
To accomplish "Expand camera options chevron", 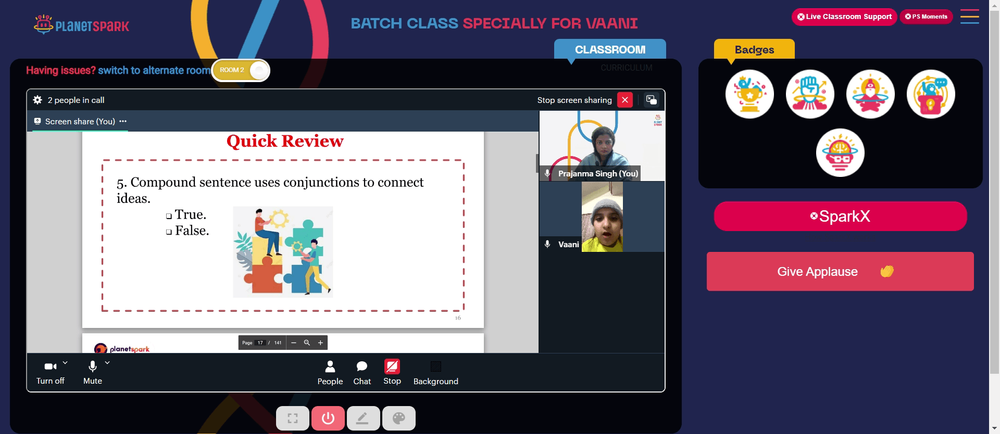I will tap(65, 363).
